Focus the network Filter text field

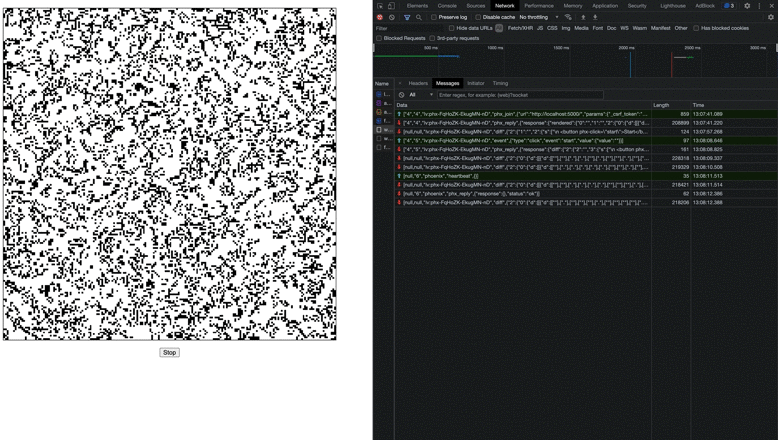(409, 28)
